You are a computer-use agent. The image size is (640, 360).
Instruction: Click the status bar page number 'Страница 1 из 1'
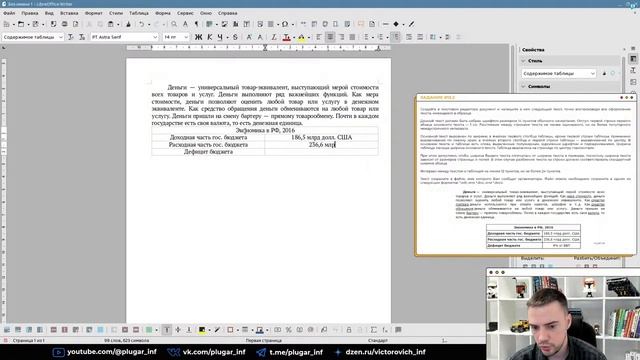[29, 340]
